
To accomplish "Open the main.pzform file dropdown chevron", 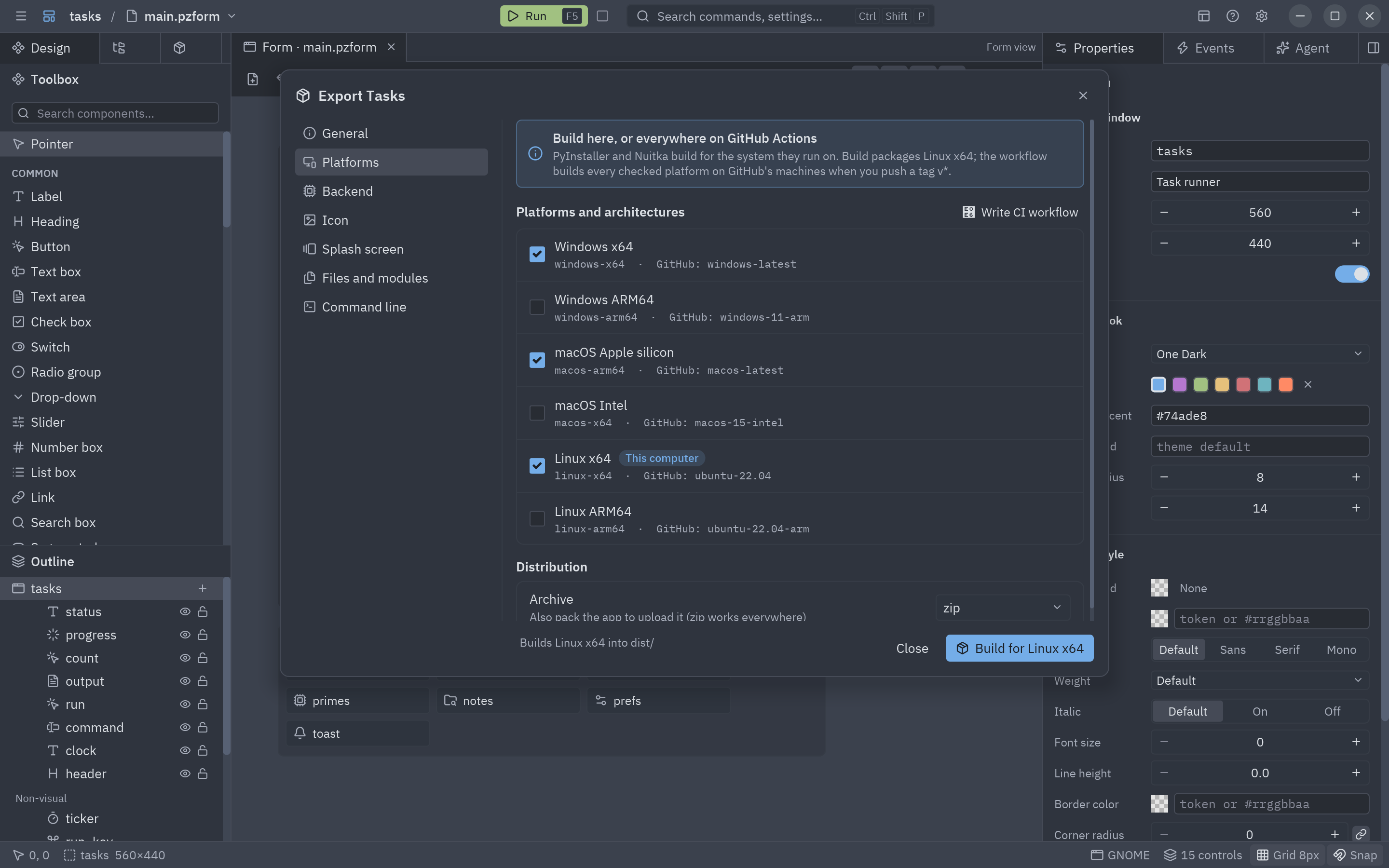I will coord(232,16).
